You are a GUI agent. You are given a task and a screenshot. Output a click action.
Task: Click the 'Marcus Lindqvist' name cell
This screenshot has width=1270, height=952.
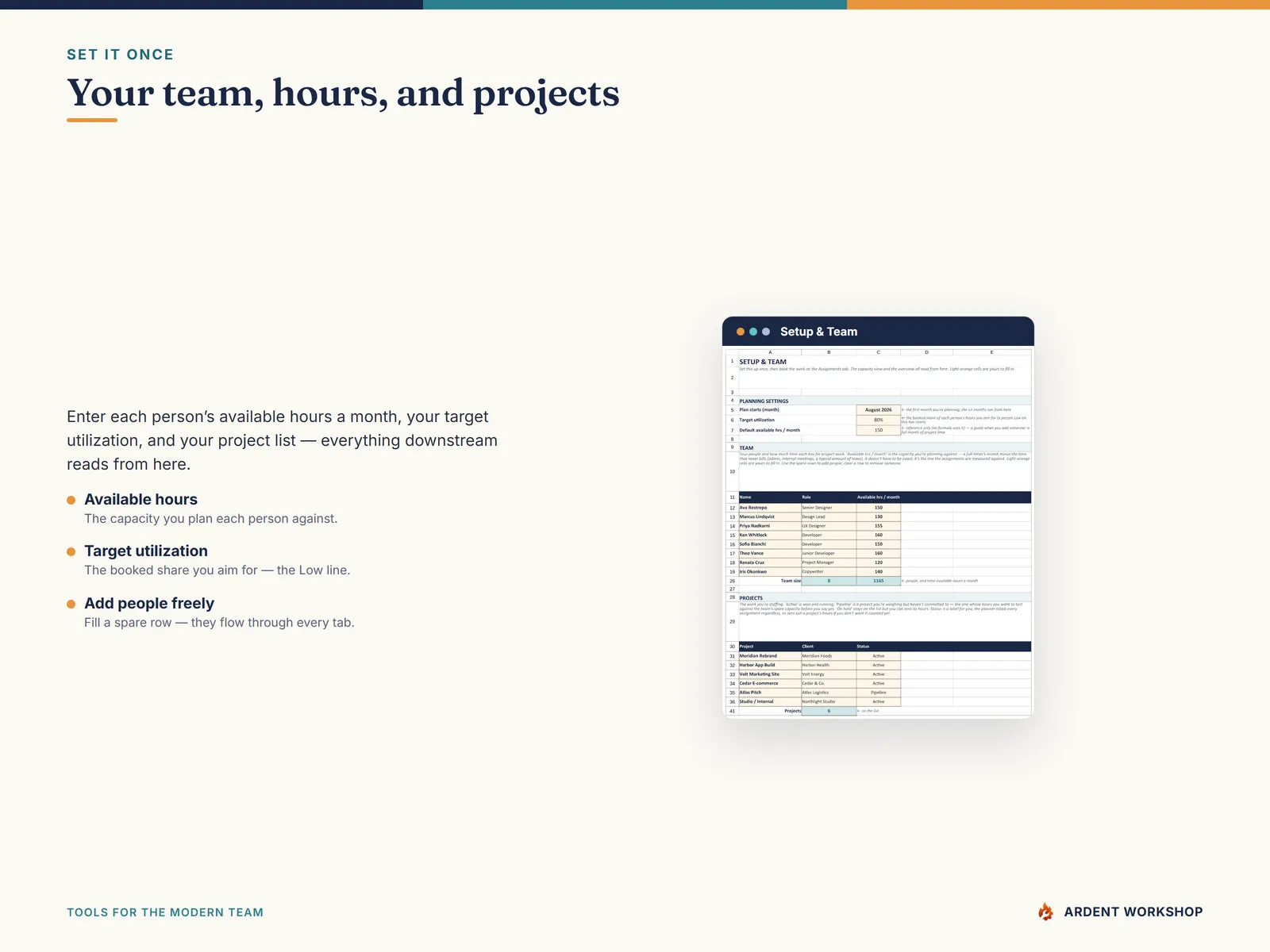770,516
